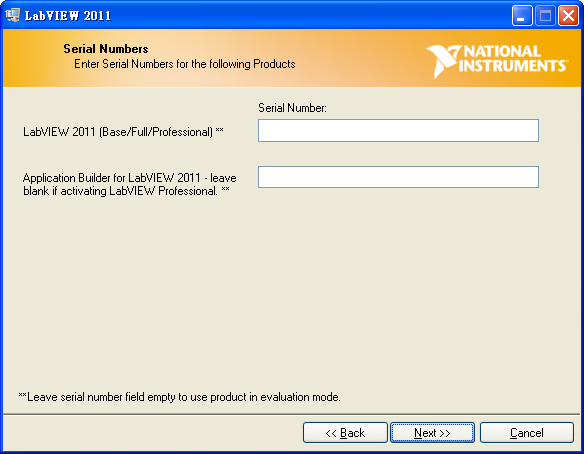
Task: Click the installer icon in title bar
Action: tap(13, 15)
